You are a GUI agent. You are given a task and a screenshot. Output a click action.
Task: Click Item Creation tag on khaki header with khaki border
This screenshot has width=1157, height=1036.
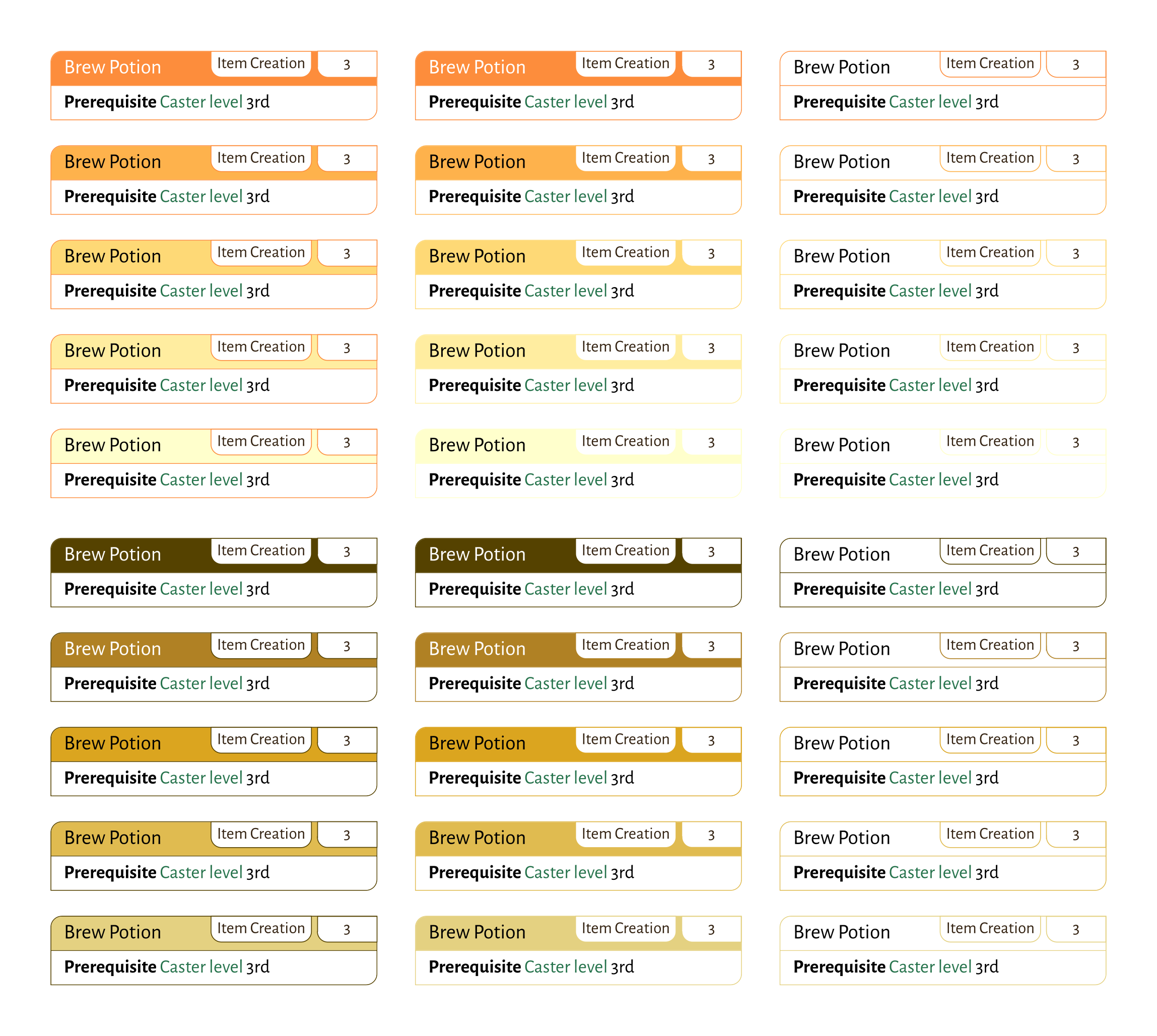click(625, 929)
